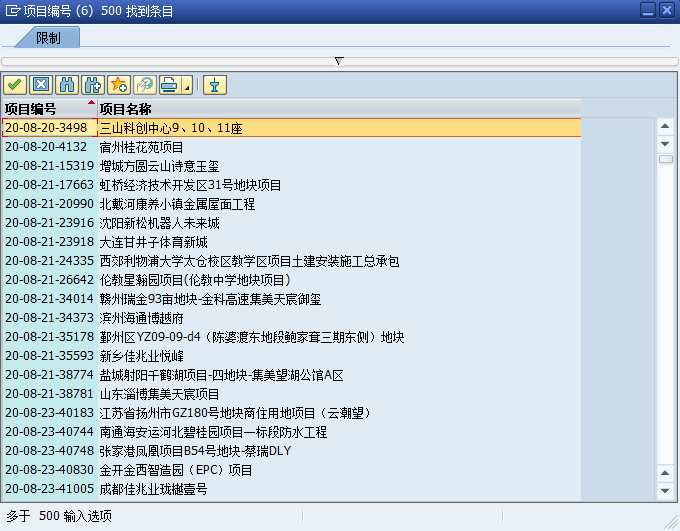Expand the restrictions panel triangle
Image resolution: width=680 pixels, height=531 pixels.
pos(339,61)
